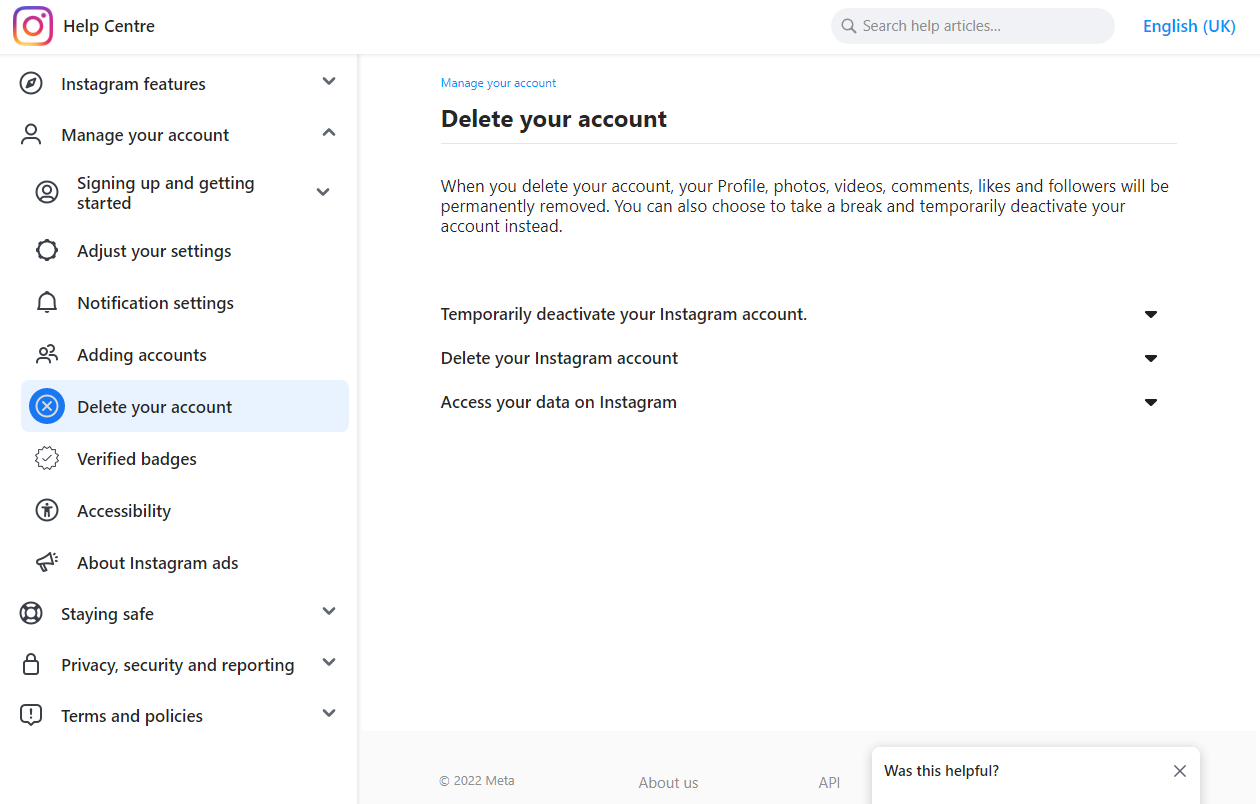This screenshot has width=1260, height=804.
Task: Click the © 2022 Meta footer text
Action: click(x=477, y=780)
